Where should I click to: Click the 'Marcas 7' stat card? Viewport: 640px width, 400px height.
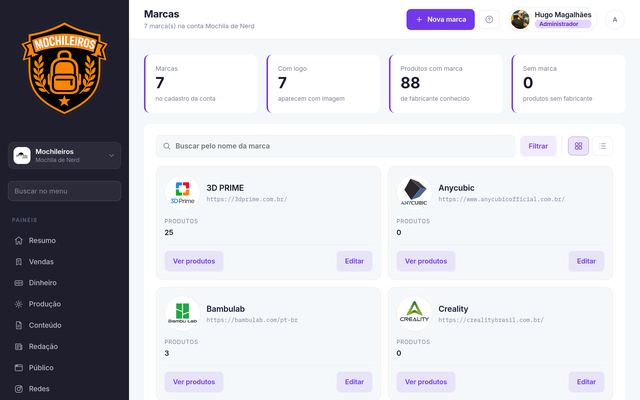click(201, 84)
